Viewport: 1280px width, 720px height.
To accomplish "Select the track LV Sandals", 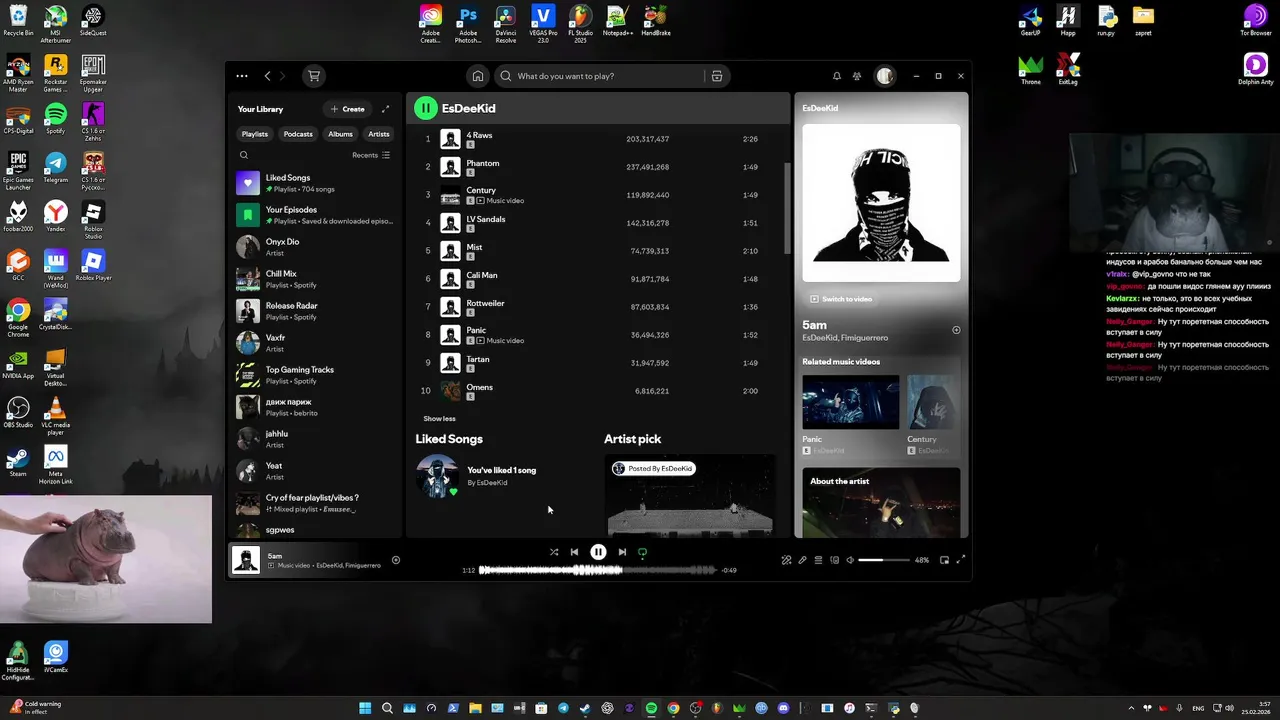I will click(x=598, y=223).
